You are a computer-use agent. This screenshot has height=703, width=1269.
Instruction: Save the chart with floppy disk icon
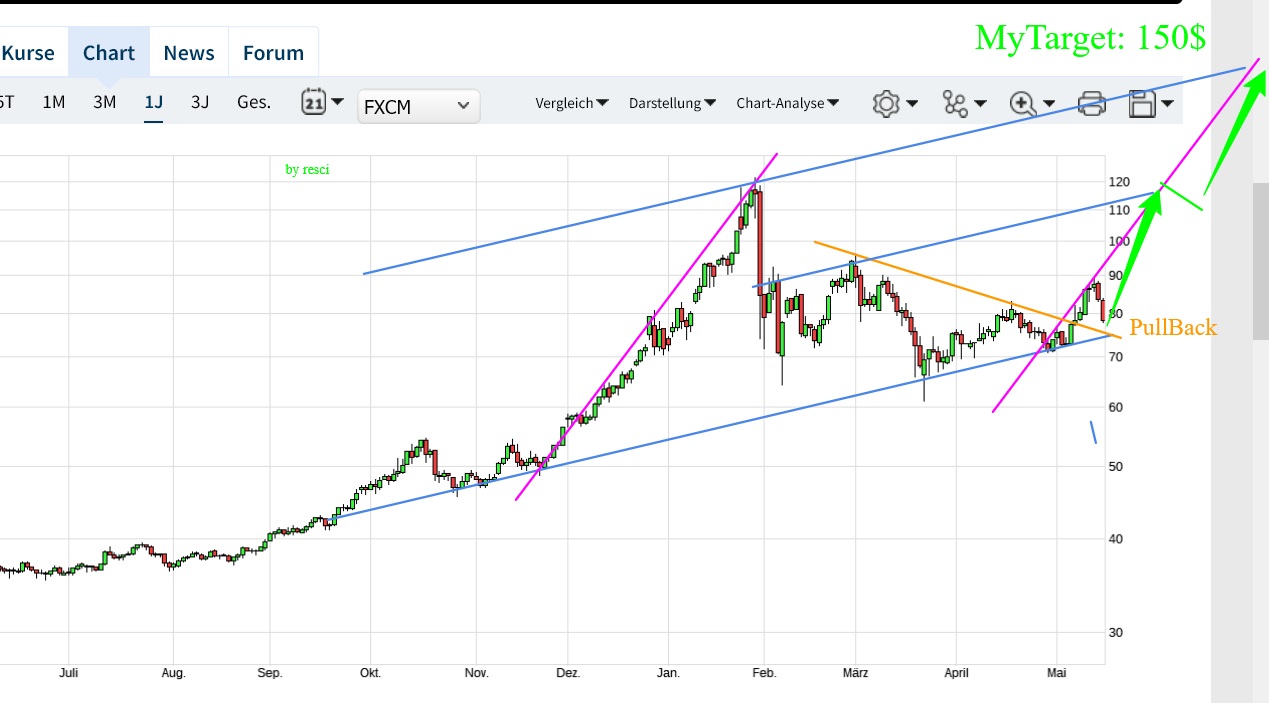click(1140, 103)
